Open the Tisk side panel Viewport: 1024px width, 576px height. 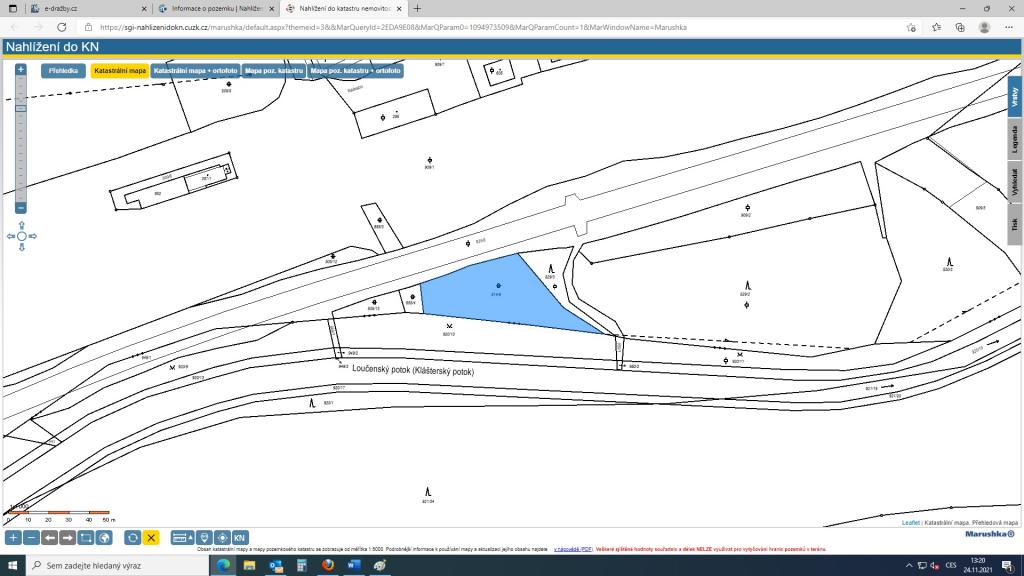[1014, 224]
